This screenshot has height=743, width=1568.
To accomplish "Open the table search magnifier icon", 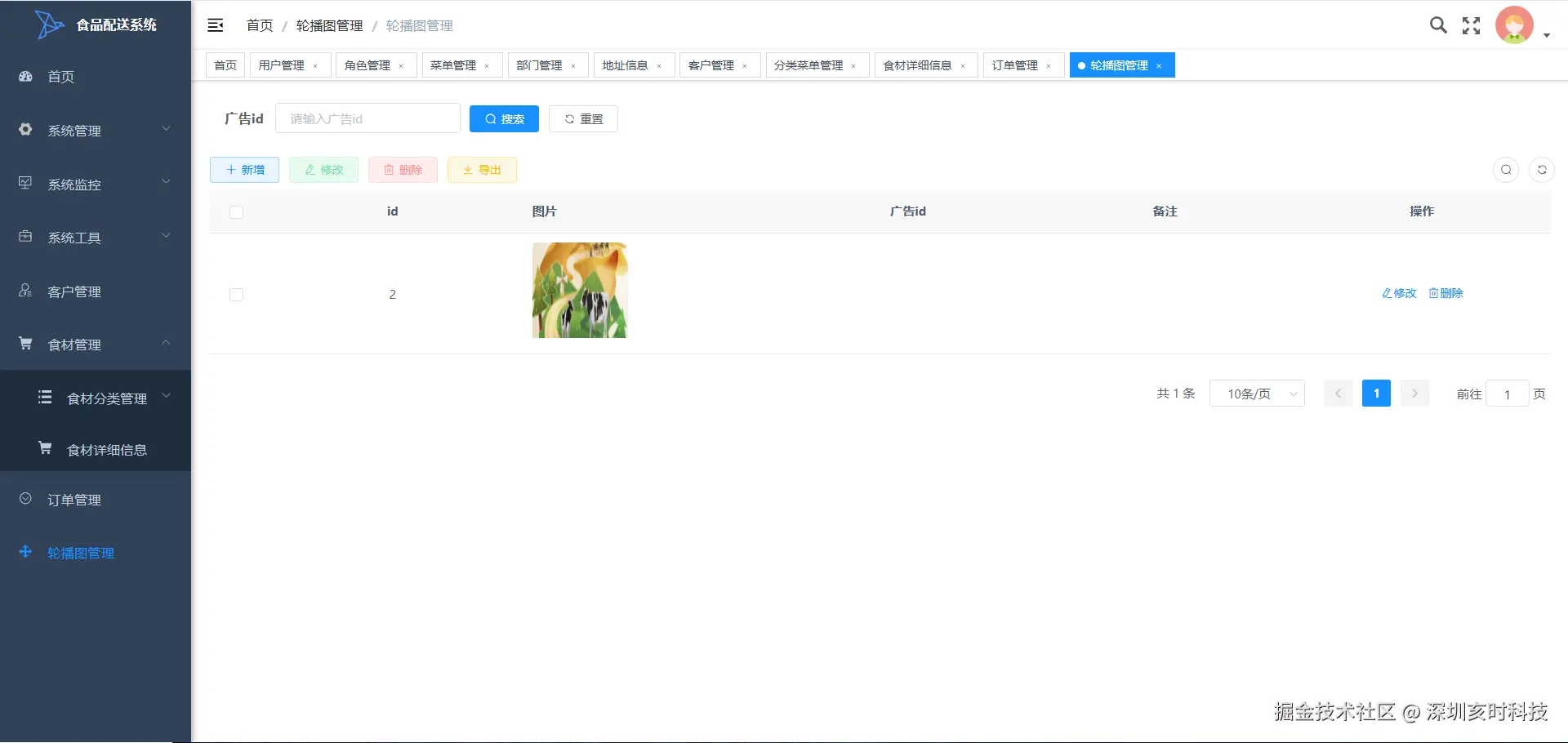I will (x=1506, y=170).
